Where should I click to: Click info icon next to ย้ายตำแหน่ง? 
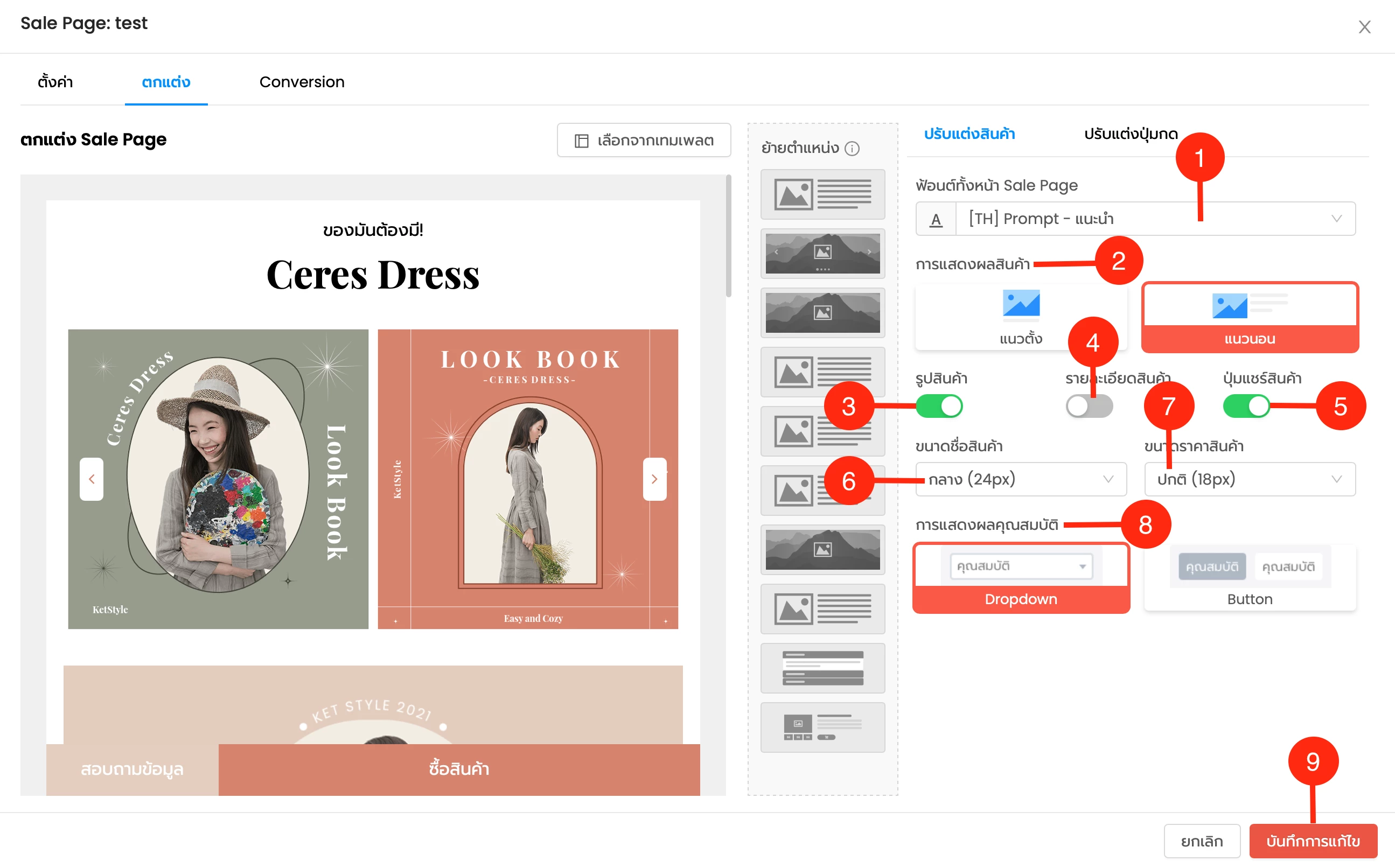pos(852,149)
